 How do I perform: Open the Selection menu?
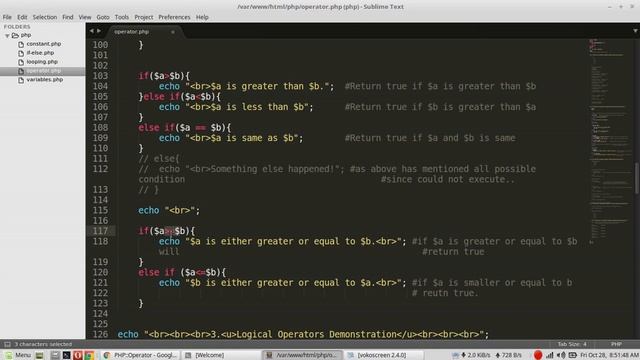(44, 17)
